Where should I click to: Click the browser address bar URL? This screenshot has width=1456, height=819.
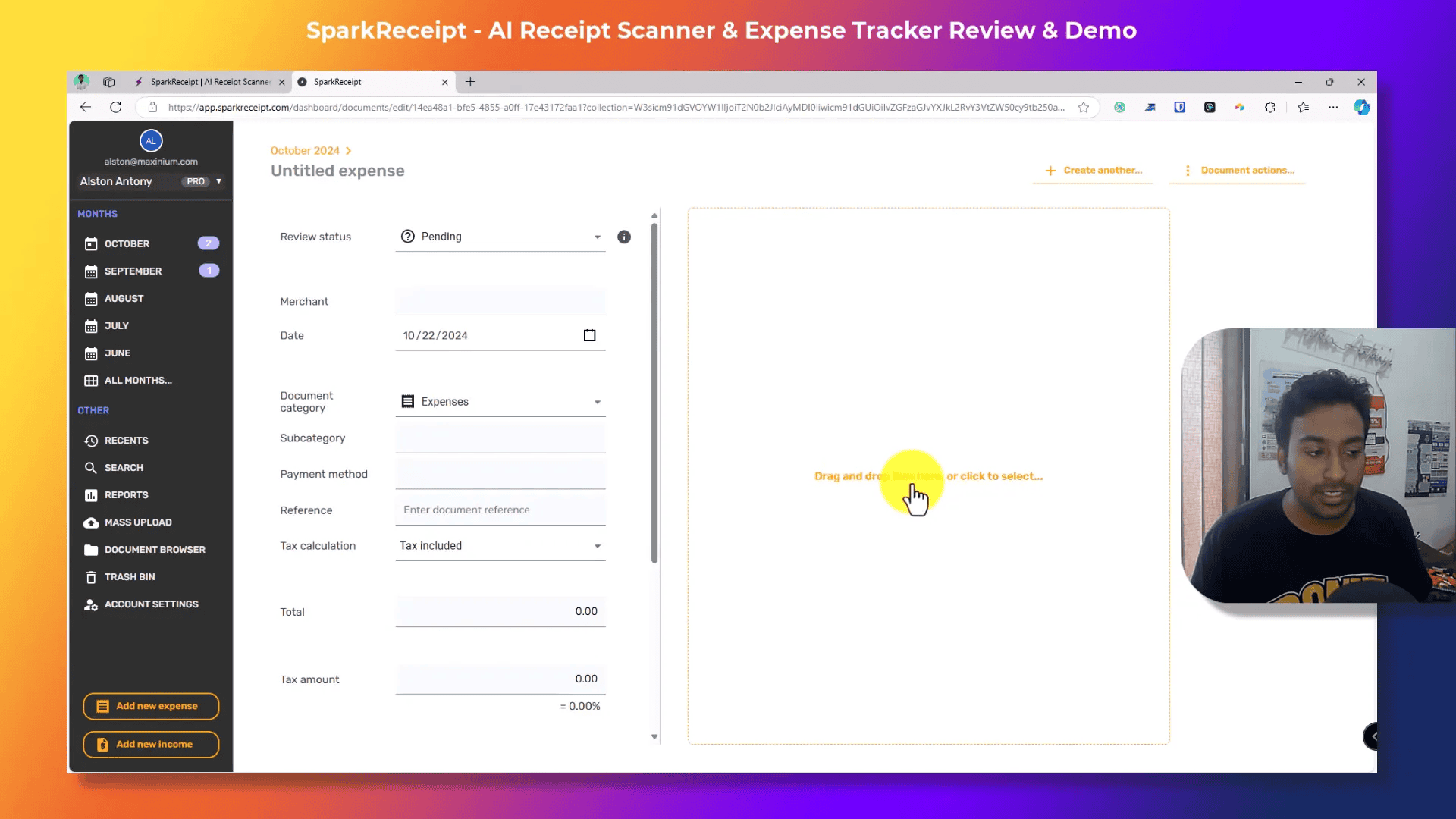(x=616, y=107)
